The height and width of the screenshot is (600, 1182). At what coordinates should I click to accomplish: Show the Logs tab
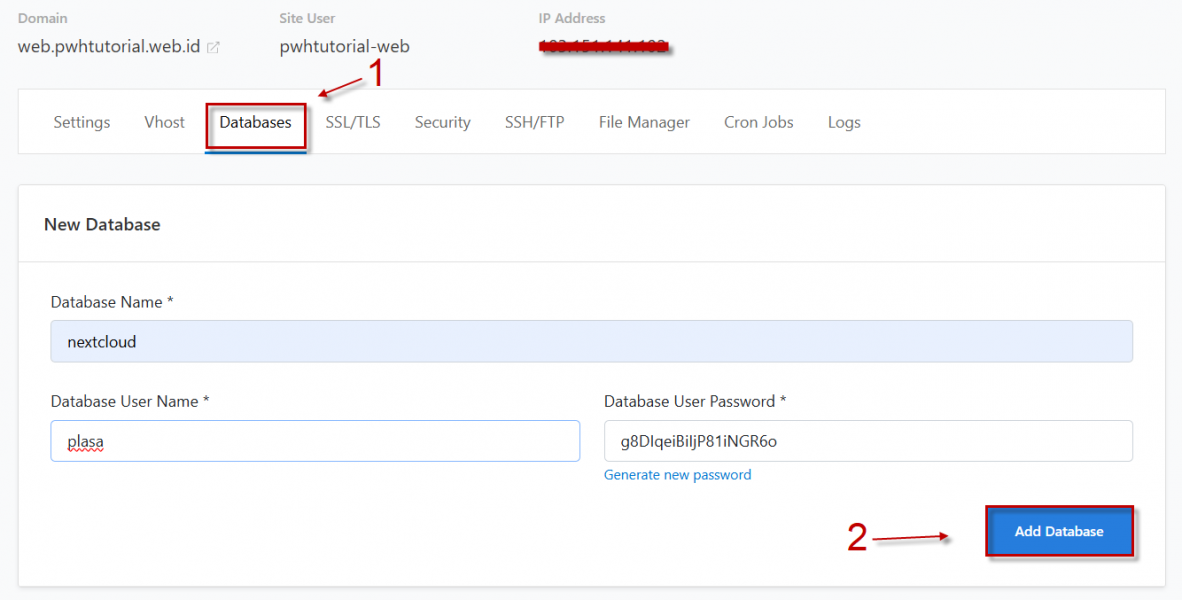tap(844, 122)
